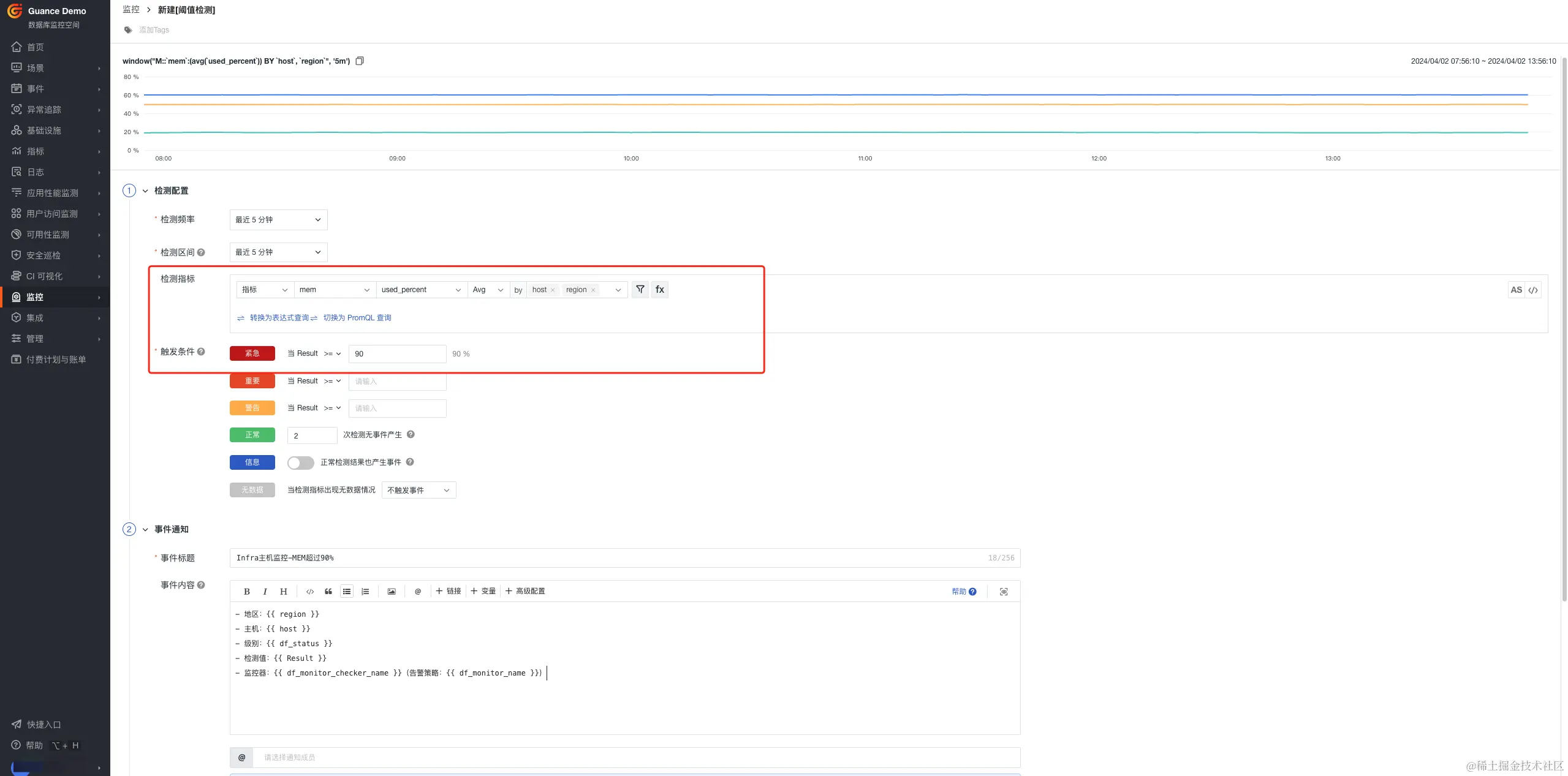This screenshot has width=1568, height=776.
Task: Open the 不触发事件 dropdown
Action: pos(419,491)
